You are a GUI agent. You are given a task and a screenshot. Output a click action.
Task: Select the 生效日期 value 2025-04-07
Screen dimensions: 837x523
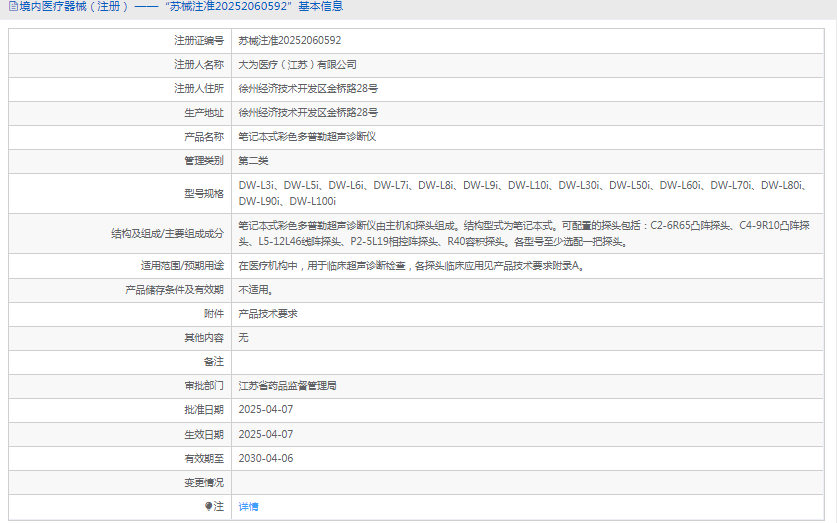click(x=266, y=434)
